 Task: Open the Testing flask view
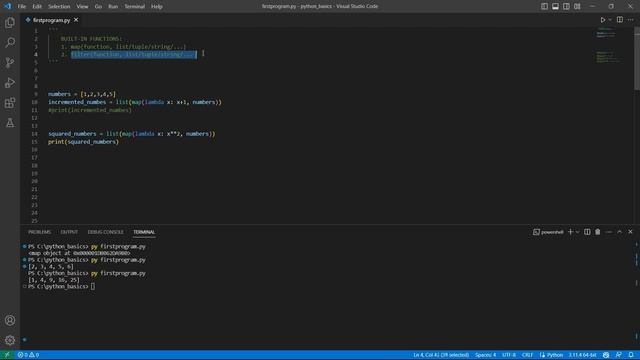click(x=10, y=122)
